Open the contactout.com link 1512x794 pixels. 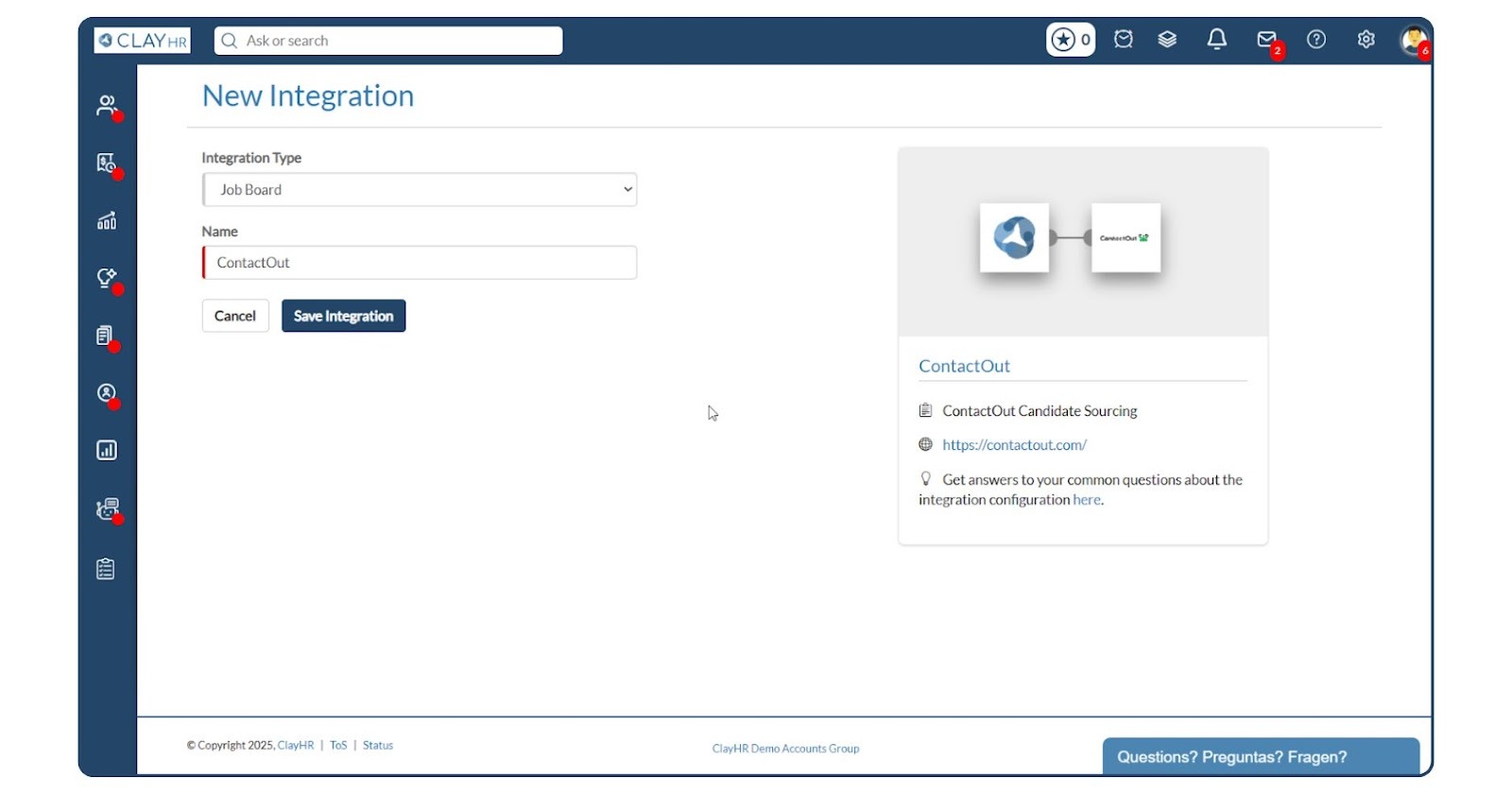pos(1014,445)
